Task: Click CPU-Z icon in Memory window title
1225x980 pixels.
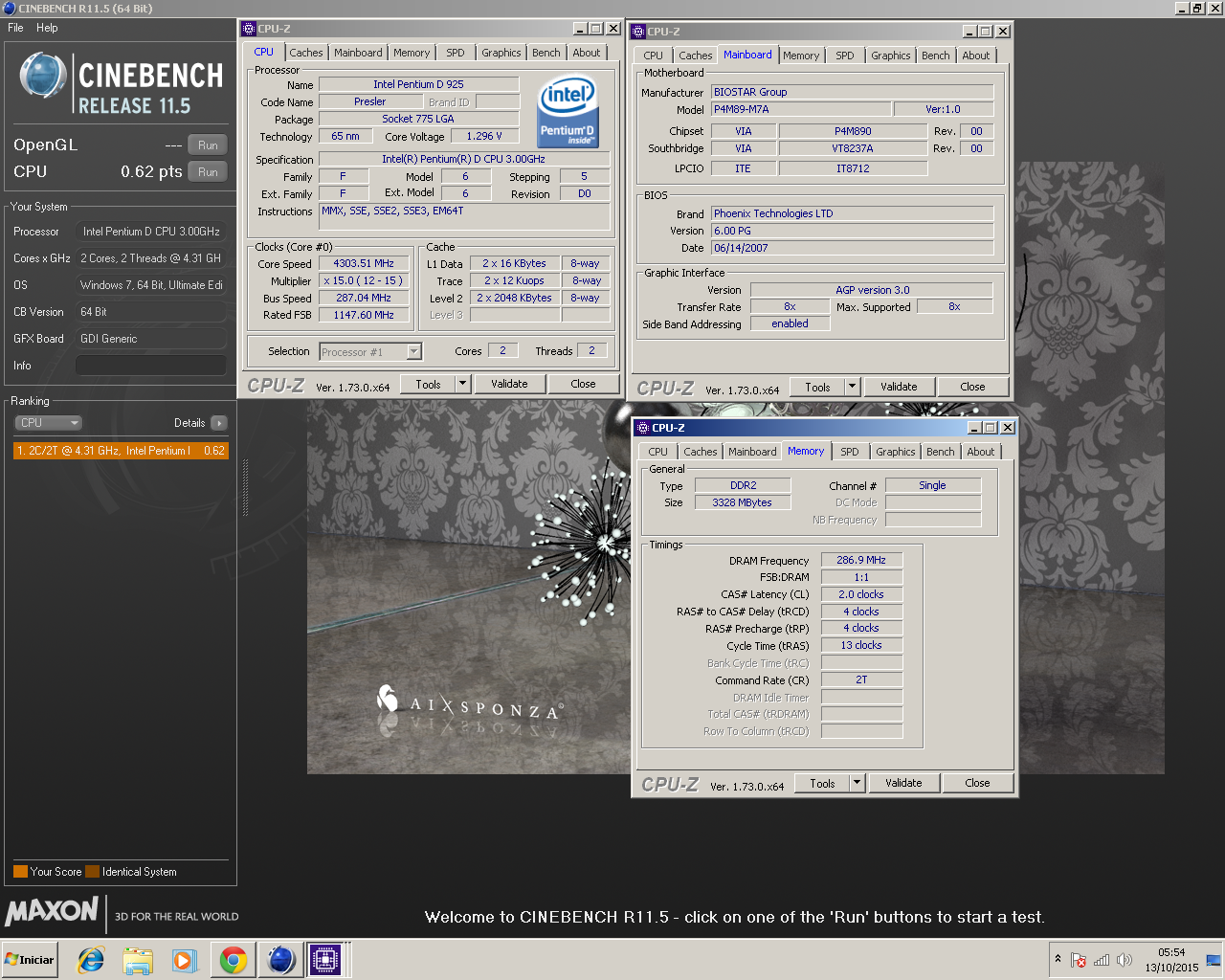Action: [x=642, y=428]
